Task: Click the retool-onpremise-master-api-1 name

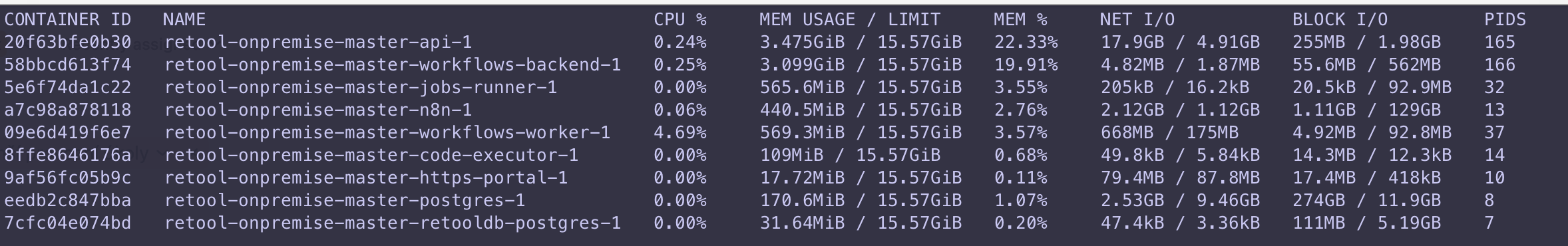Action: click(x=318, y=43)
